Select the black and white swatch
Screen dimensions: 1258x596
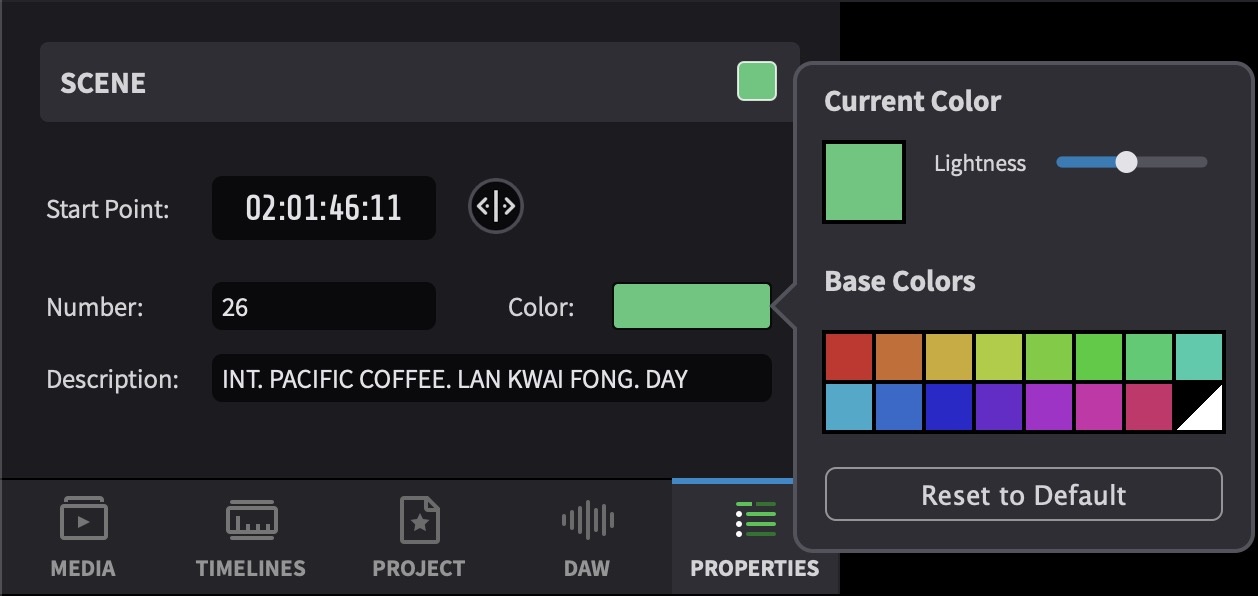coord(1199,407)
